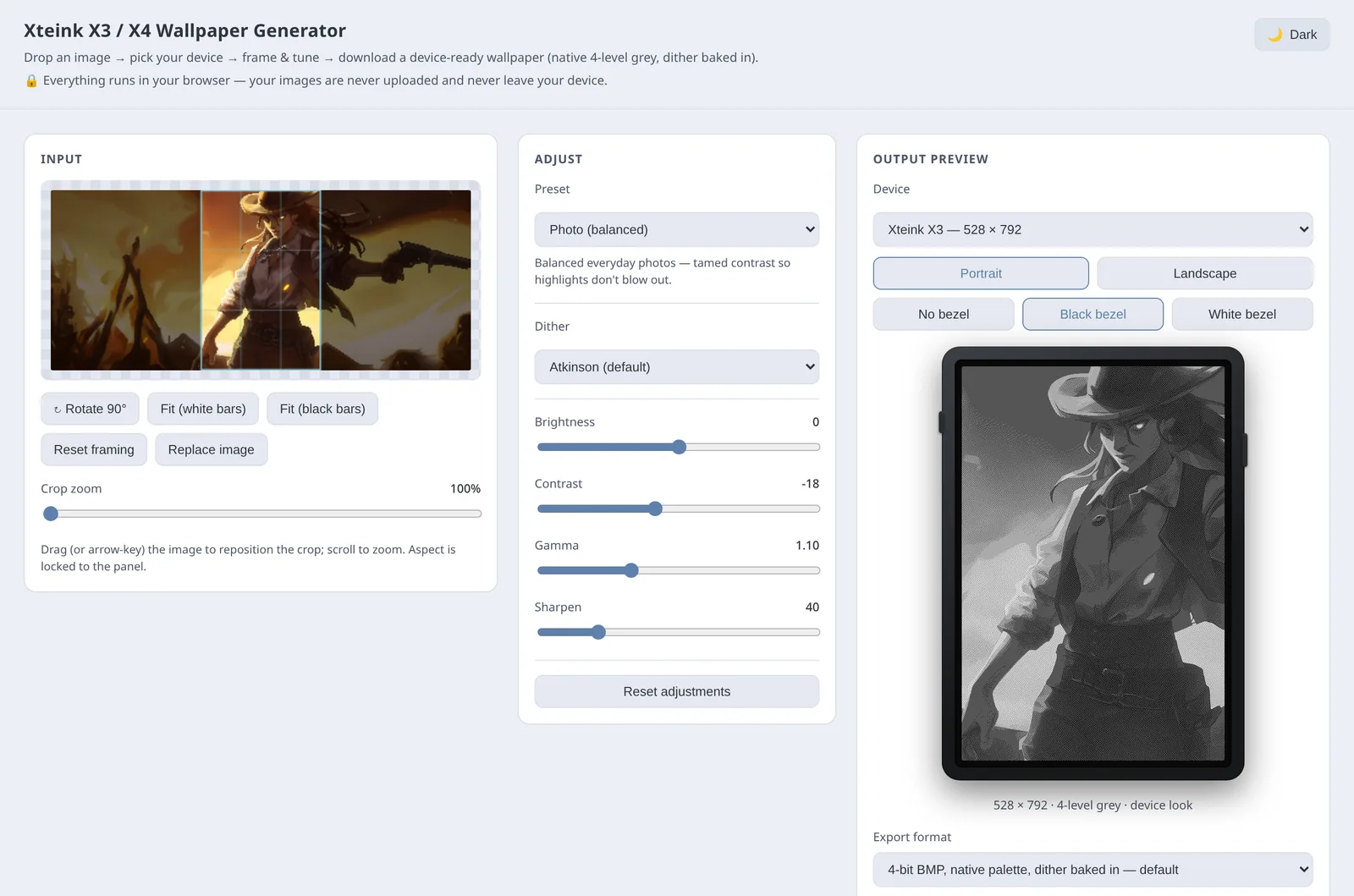Viewport: 1354px width, 896px height.
Task: Click the Crop zoom slider handle
Action: point(51,514)
